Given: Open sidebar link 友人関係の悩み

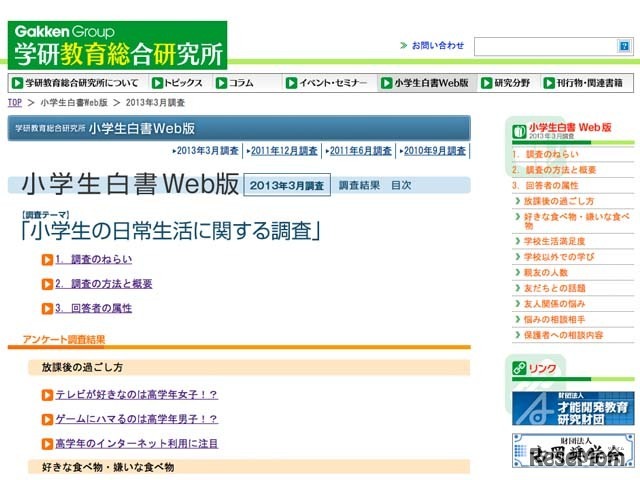Looking at the screenshot, I should 555,304.
